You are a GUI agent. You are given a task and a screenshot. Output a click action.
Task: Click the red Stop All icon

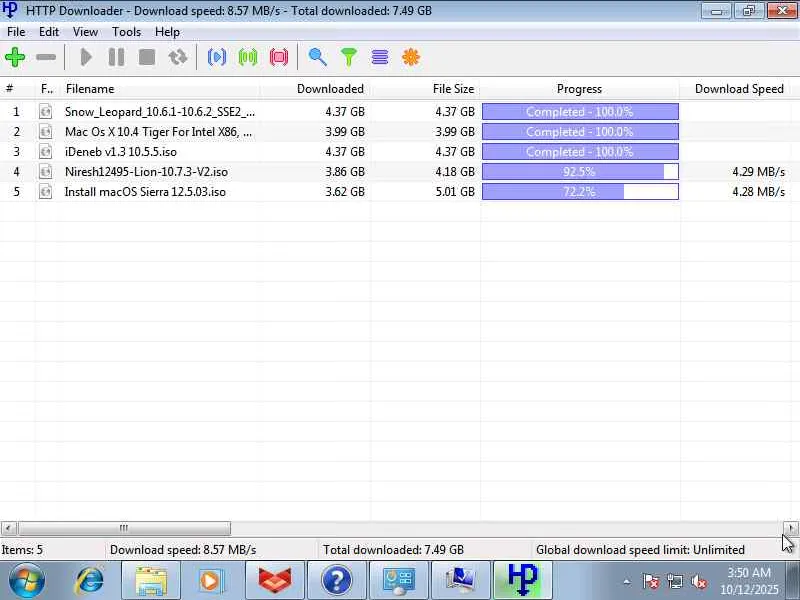point(279,57)
